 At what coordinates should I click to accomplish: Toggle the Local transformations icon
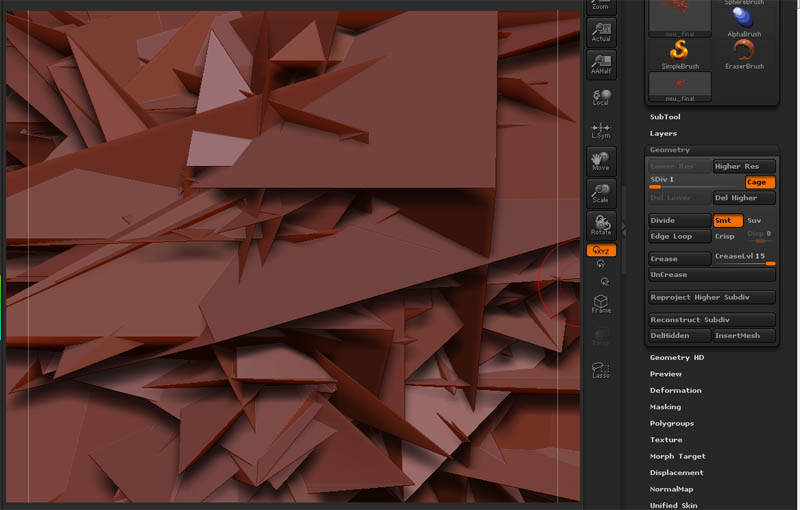[601, 96]
